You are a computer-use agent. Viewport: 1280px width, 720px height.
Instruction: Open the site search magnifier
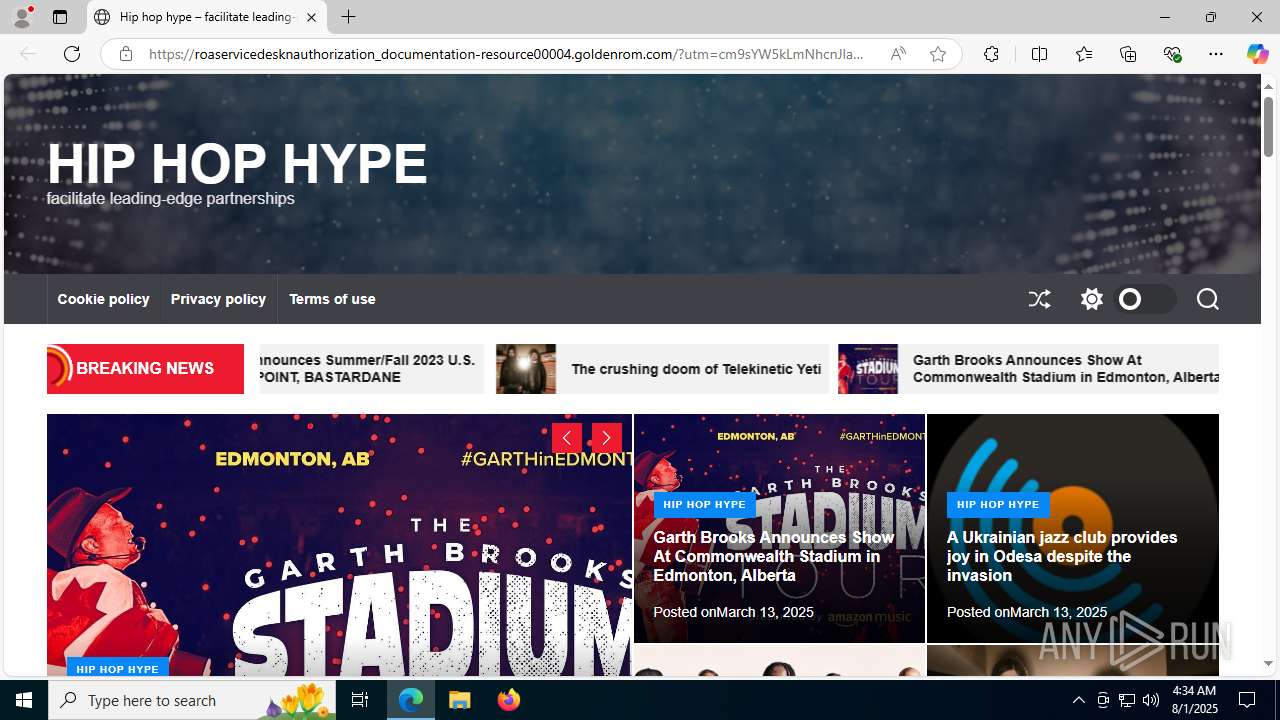click(x=1207, y=299)
